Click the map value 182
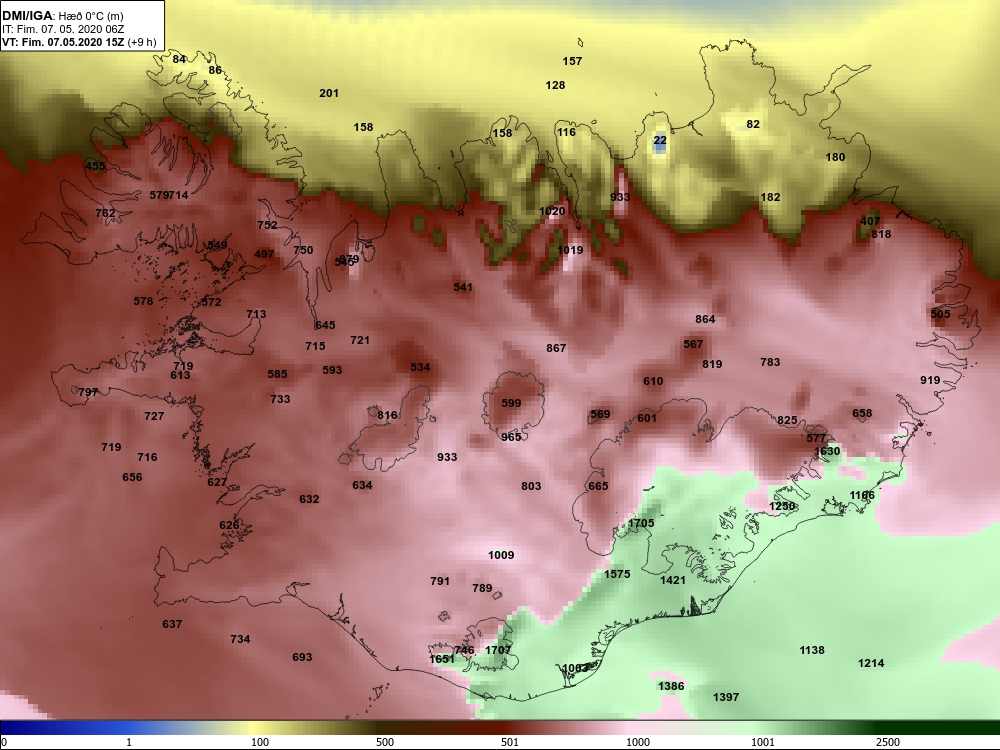Viewport: 1000px width, 750px height. pos(770,197)
